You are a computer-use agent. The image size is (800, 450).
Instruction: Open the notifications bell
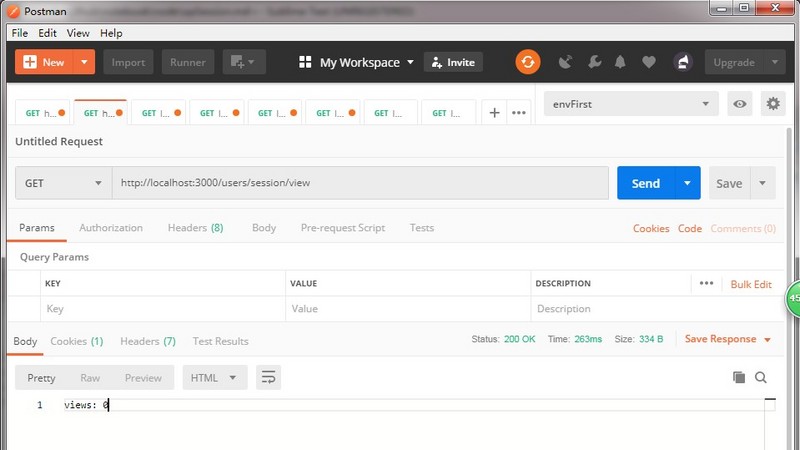620,62
